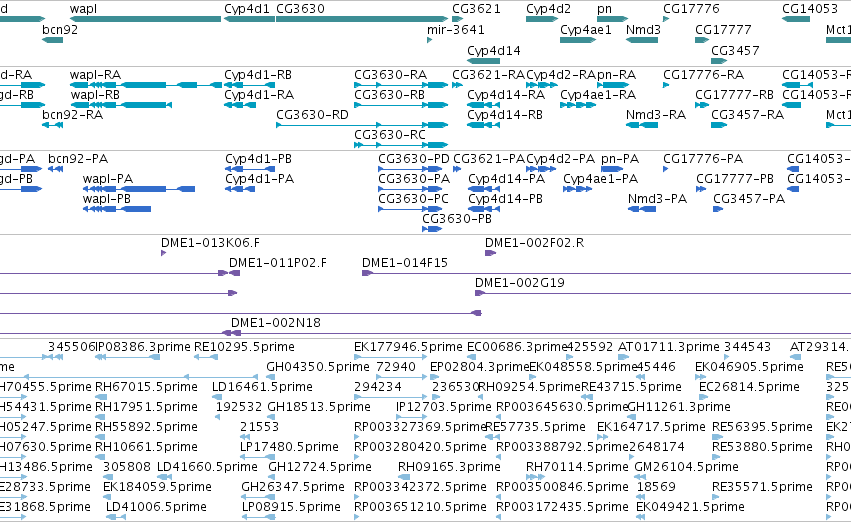
Task: Open EST RH67015.5prime
Action: pyautogui.click(x=146, y=387)
